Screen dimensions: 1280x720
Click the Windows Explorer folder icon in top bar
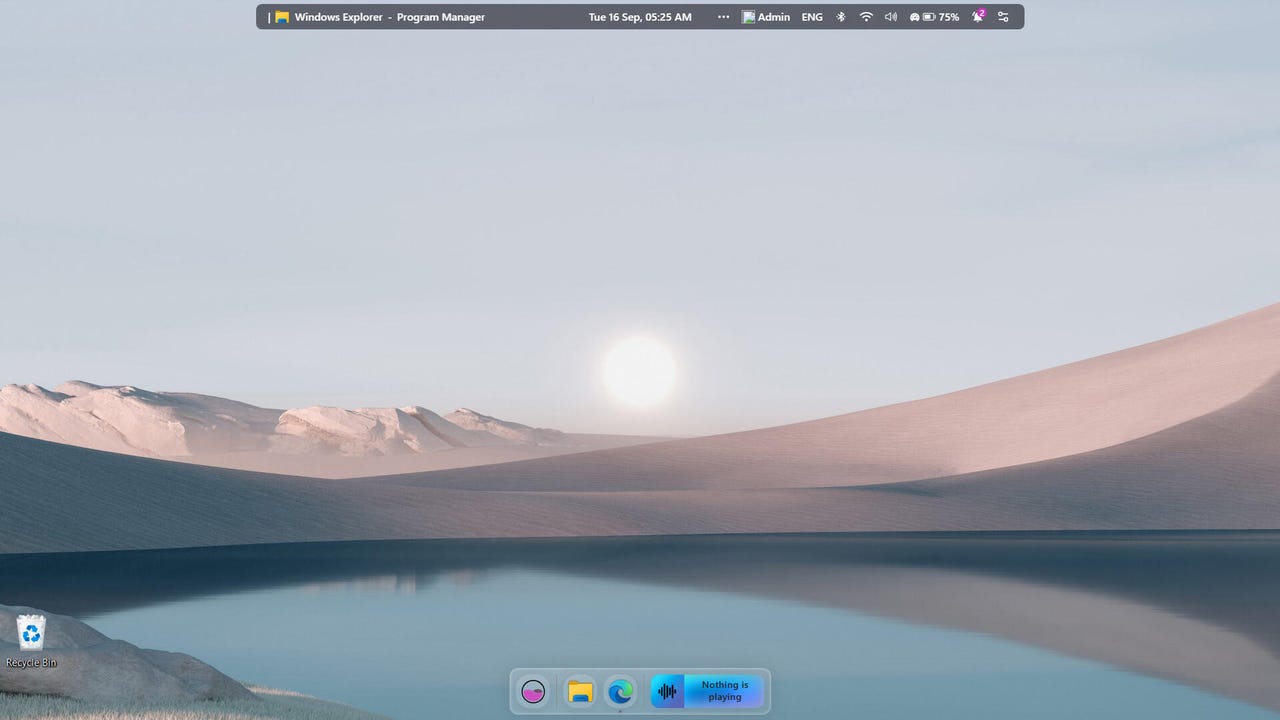[x=282, y=17]
